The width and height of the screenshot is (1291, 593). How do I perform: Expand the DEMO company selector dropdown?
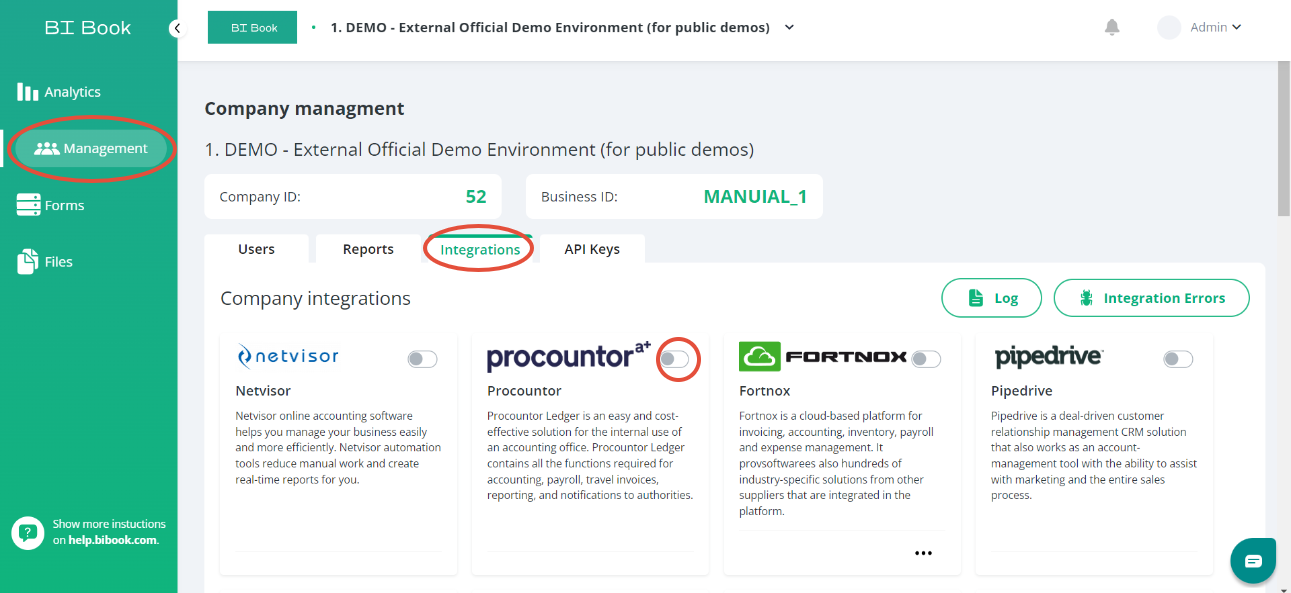pos(789,28)
